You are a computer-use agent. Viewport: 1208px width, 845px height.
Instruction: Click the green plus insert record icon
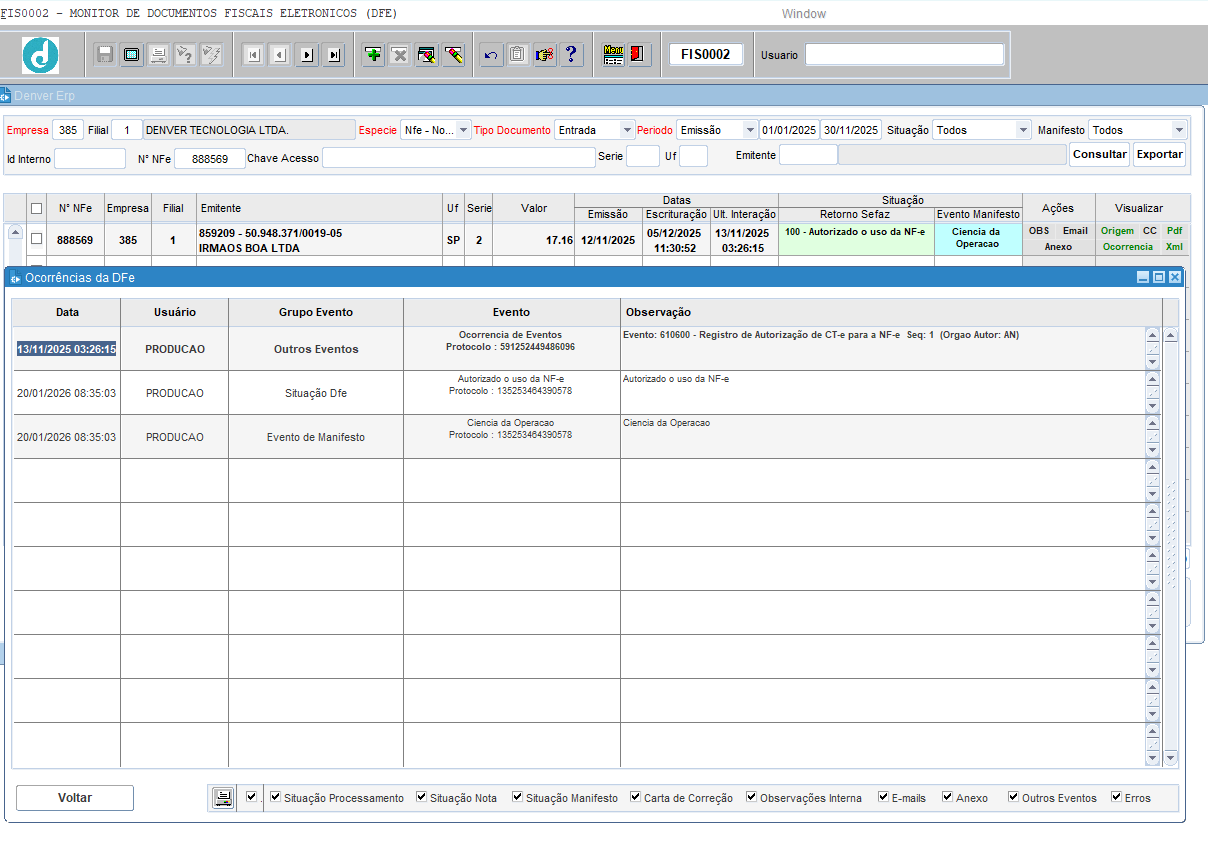373,54
